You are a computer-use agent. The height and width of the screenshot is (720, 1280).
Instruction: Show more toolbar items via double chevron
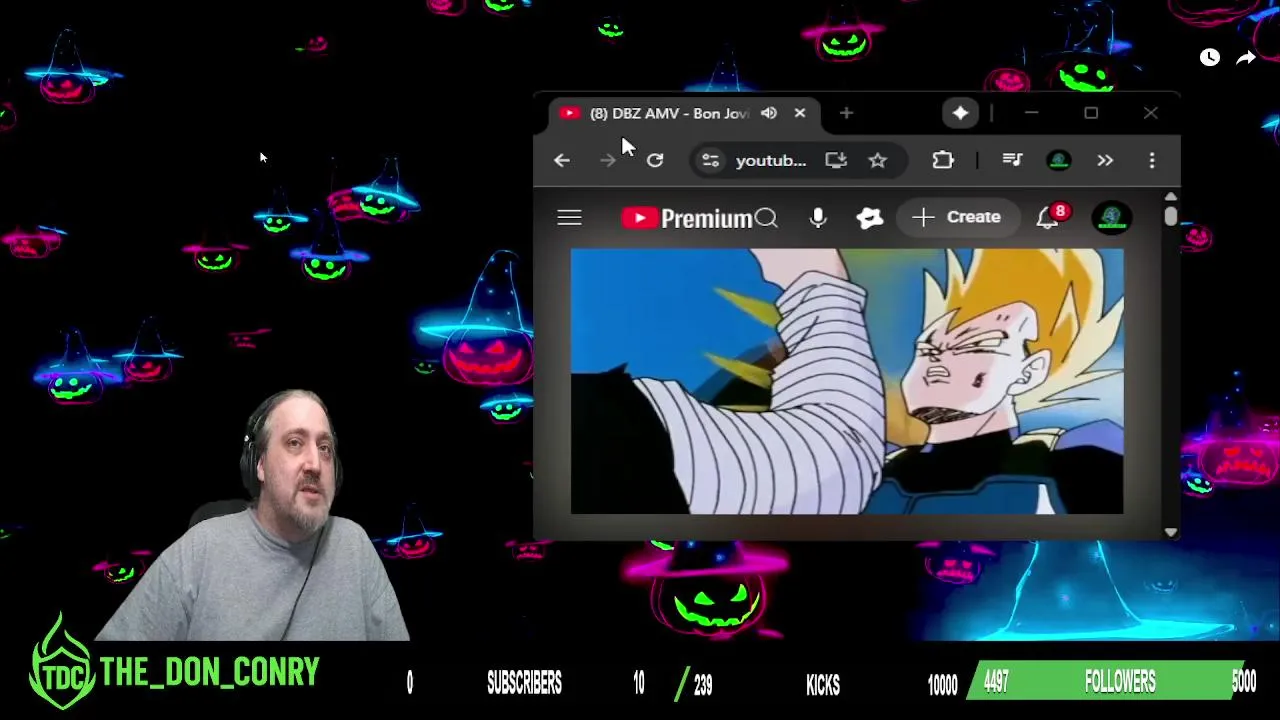click(x=1105, y=160)
